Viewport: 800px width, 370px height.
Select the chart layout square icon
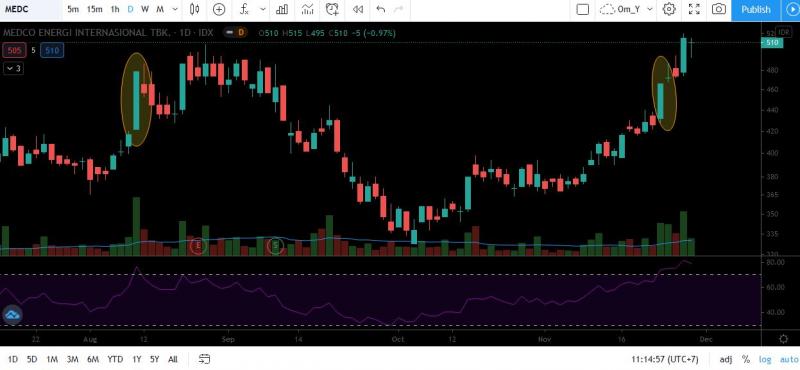pos(583,9)
